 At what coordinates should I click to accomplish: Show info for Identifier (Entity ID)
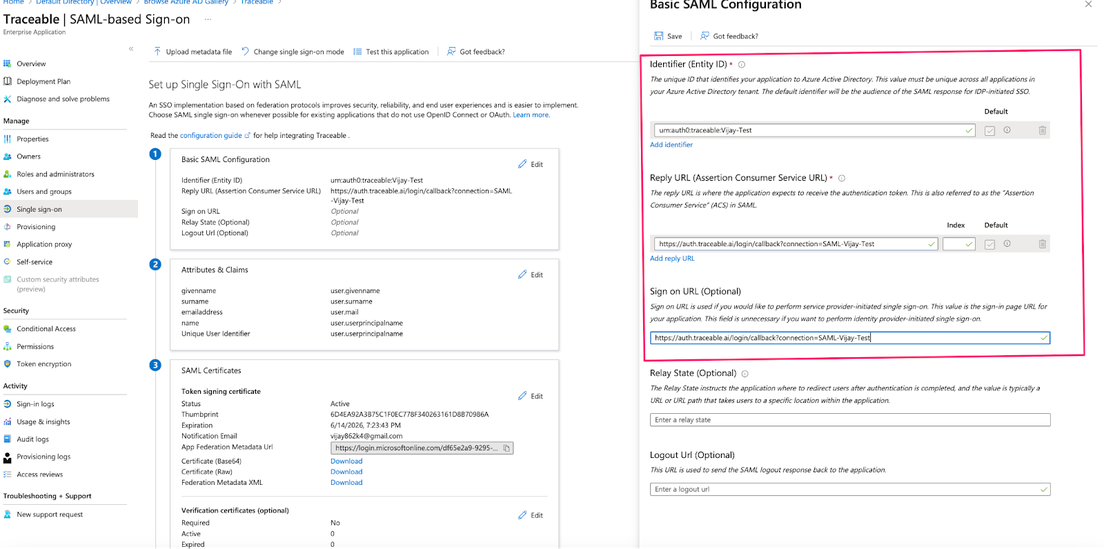pos(741,64)
